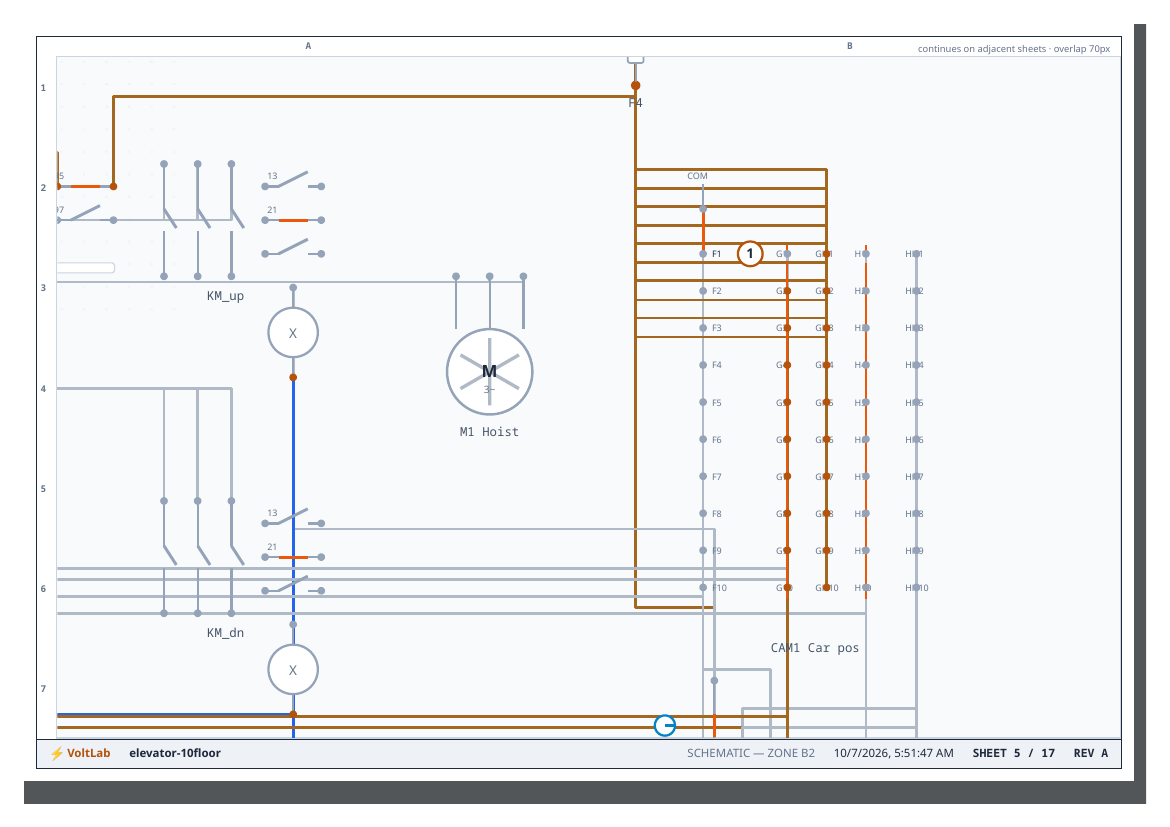
Task: Click the F5 terminal on CAM1
Action: [703, 402]
